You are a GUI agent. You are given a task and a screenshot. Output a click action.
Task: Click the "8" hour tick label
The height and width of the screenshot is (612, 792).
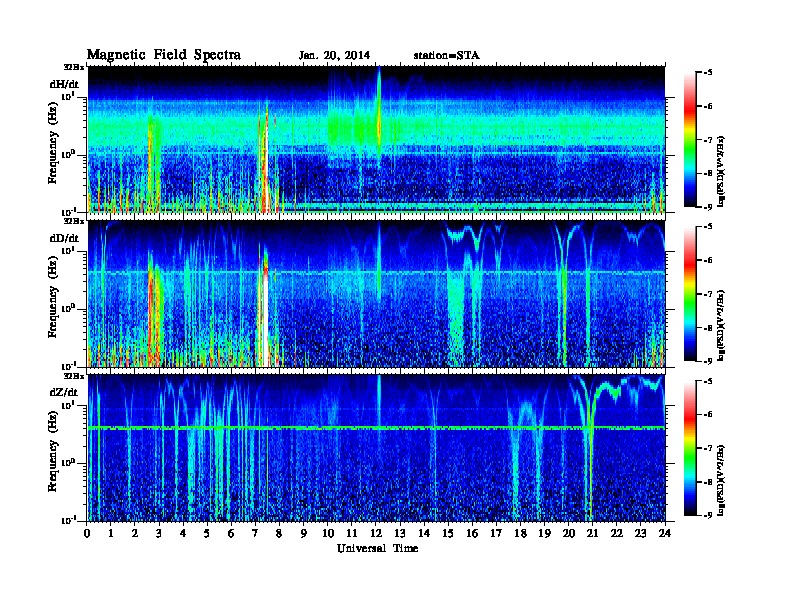coord(279,534)
